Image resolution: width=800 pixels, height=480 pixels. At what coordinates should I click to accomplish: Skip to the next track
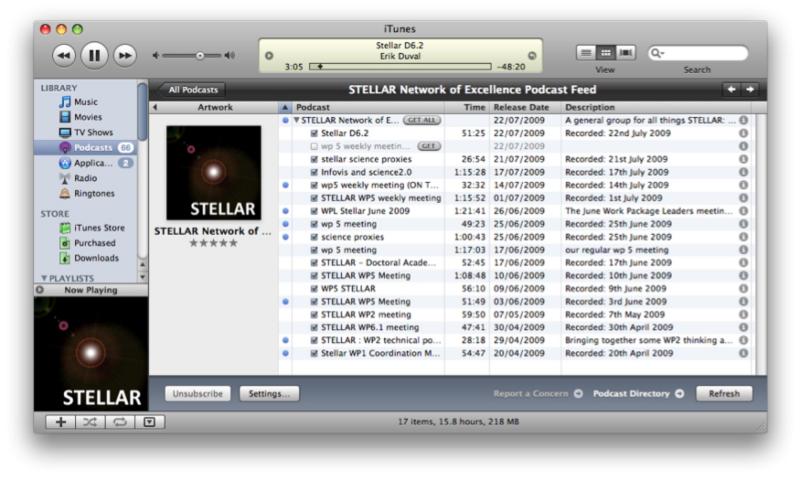coord(124,55)
